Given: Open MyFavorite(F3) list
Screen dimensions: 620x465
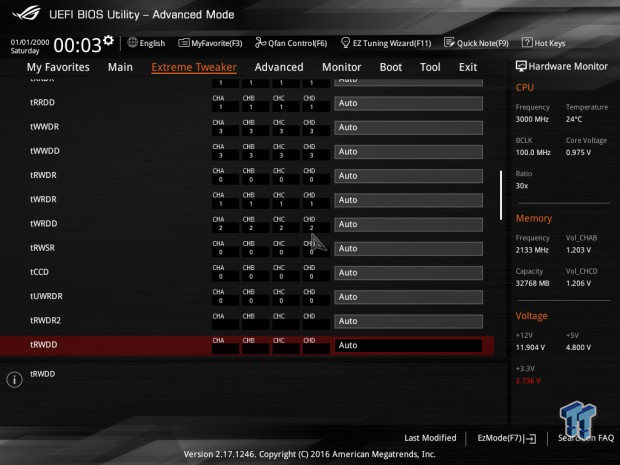Looking at the screenshot, I should pos(210,43).
